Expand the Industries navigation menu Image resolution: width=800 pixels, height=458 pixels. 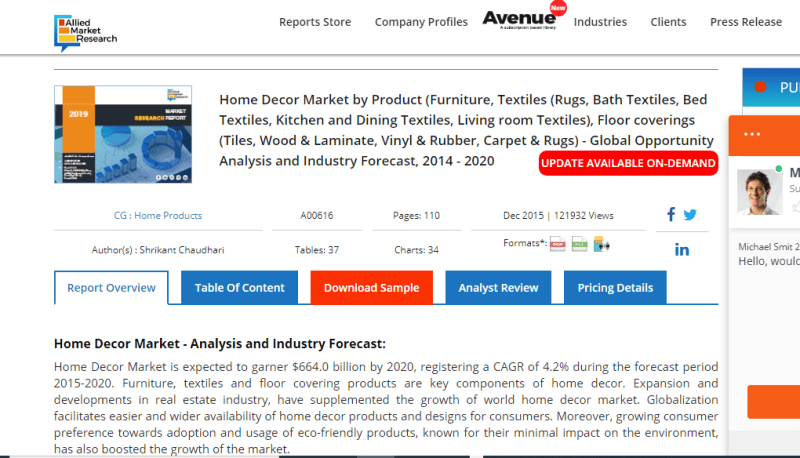coord(600,22)
